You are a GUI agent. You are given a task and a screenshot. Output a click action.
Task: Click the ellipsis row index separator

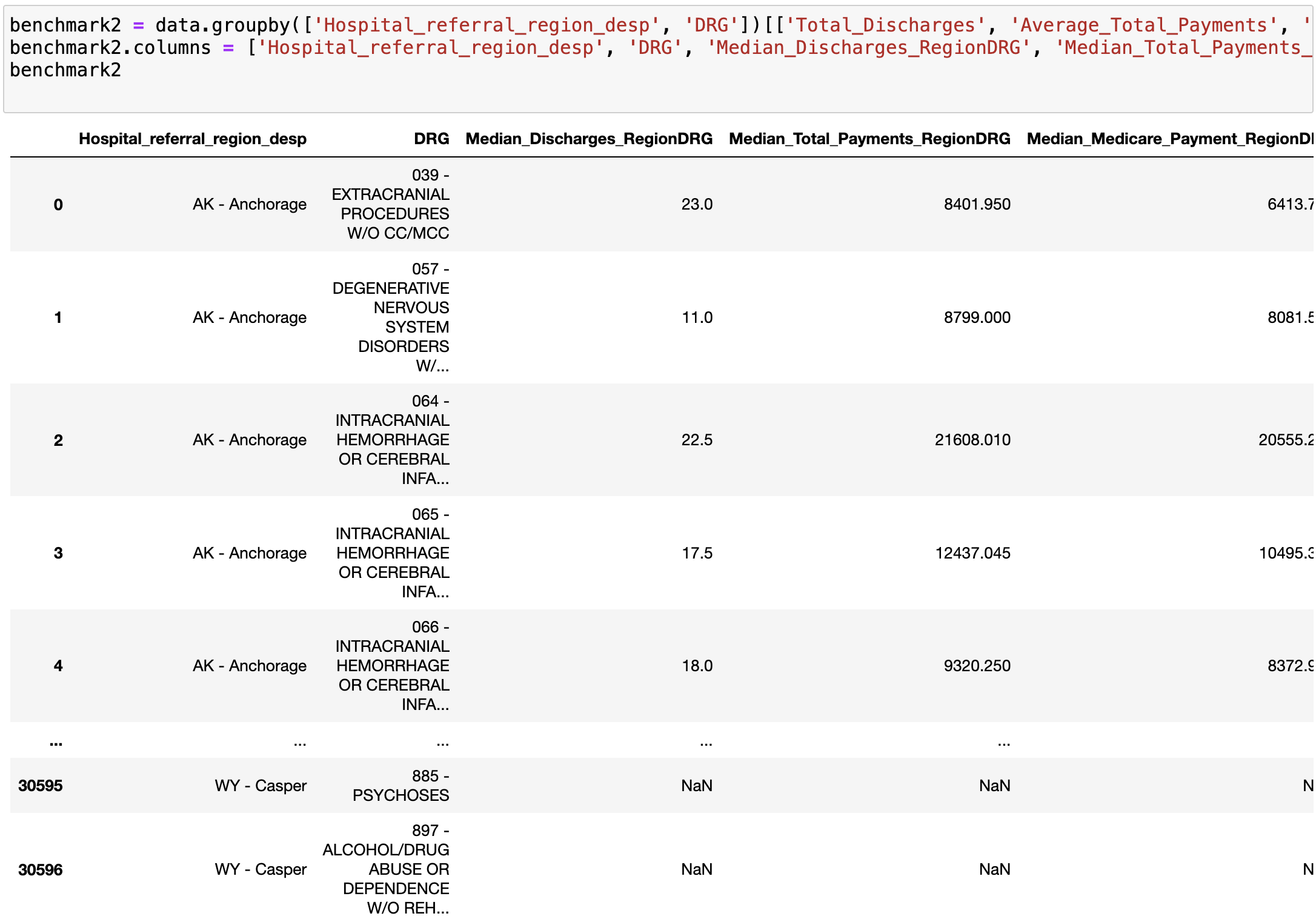click(56, 742)
